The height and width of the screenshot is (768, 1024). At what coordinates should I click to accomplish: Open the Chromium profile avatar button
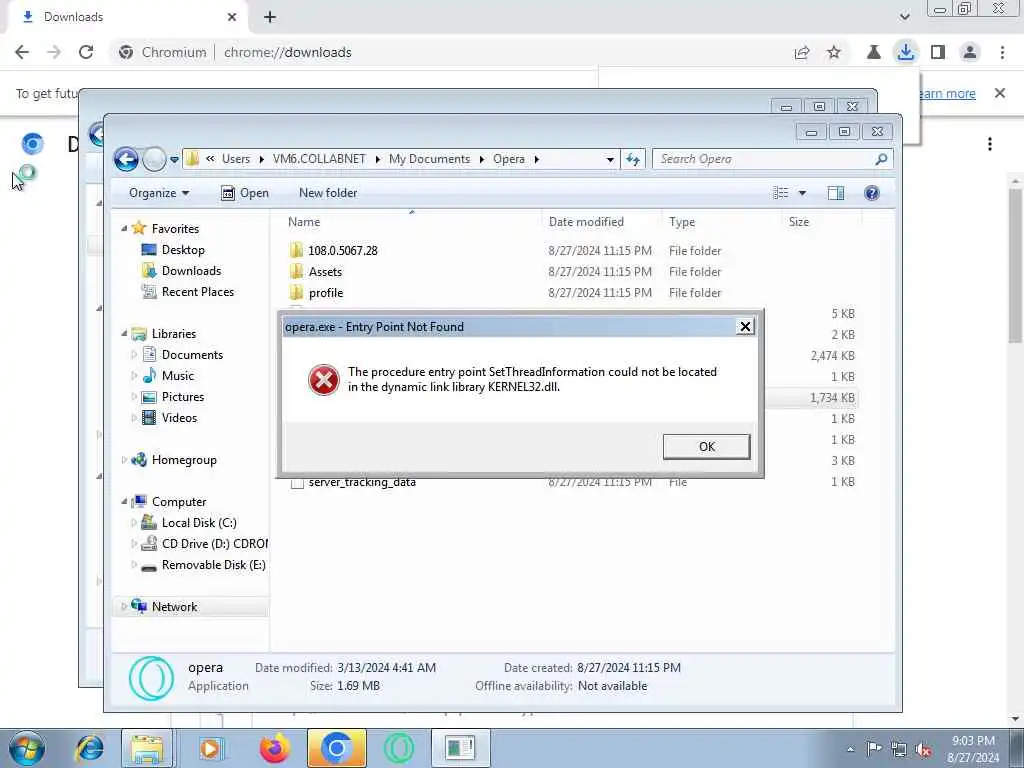[x=970, y=52]
